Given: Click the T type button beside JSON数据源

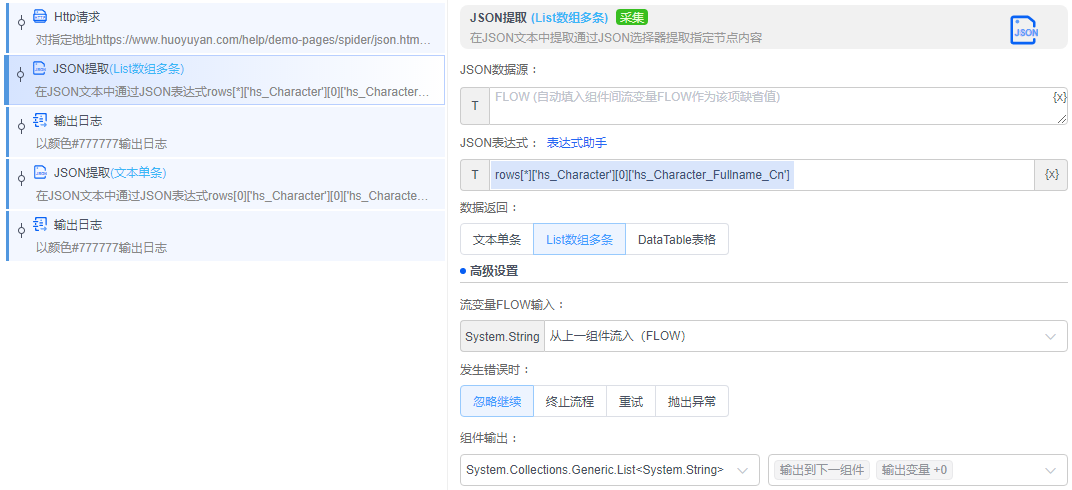Looking at the screenshot, I should pyautogui.click(x=475, y=106).
